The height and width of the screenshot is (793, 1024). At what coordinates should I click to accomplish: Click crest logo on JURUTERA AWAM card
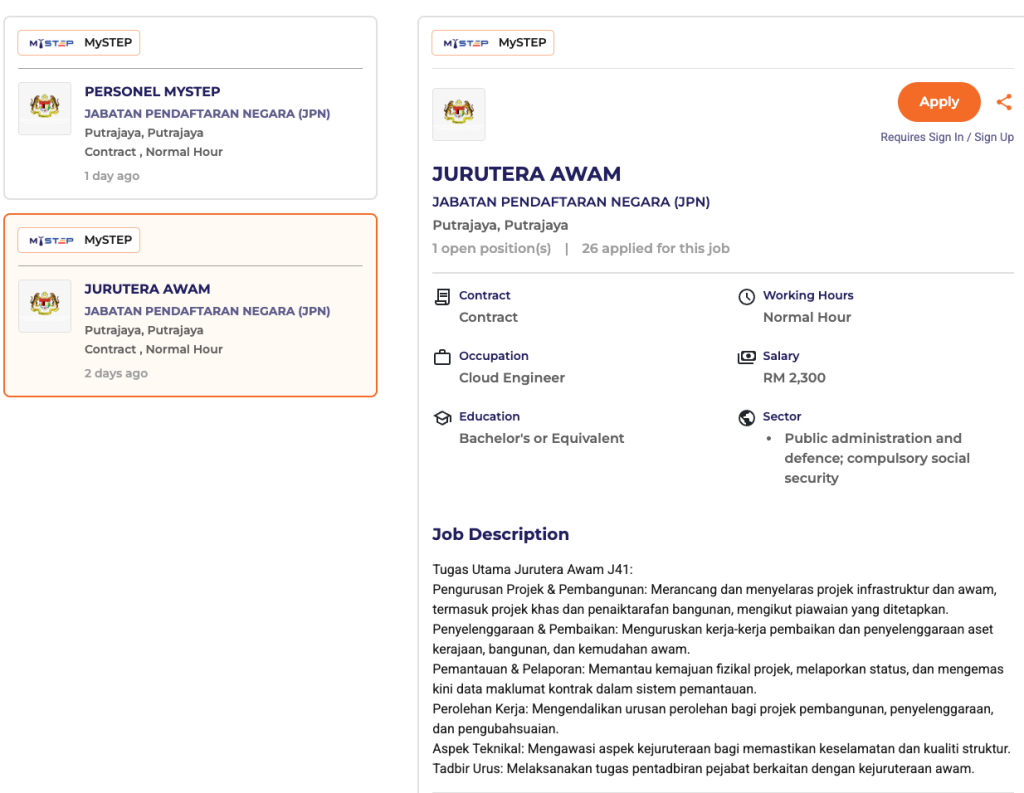point(45,306)
